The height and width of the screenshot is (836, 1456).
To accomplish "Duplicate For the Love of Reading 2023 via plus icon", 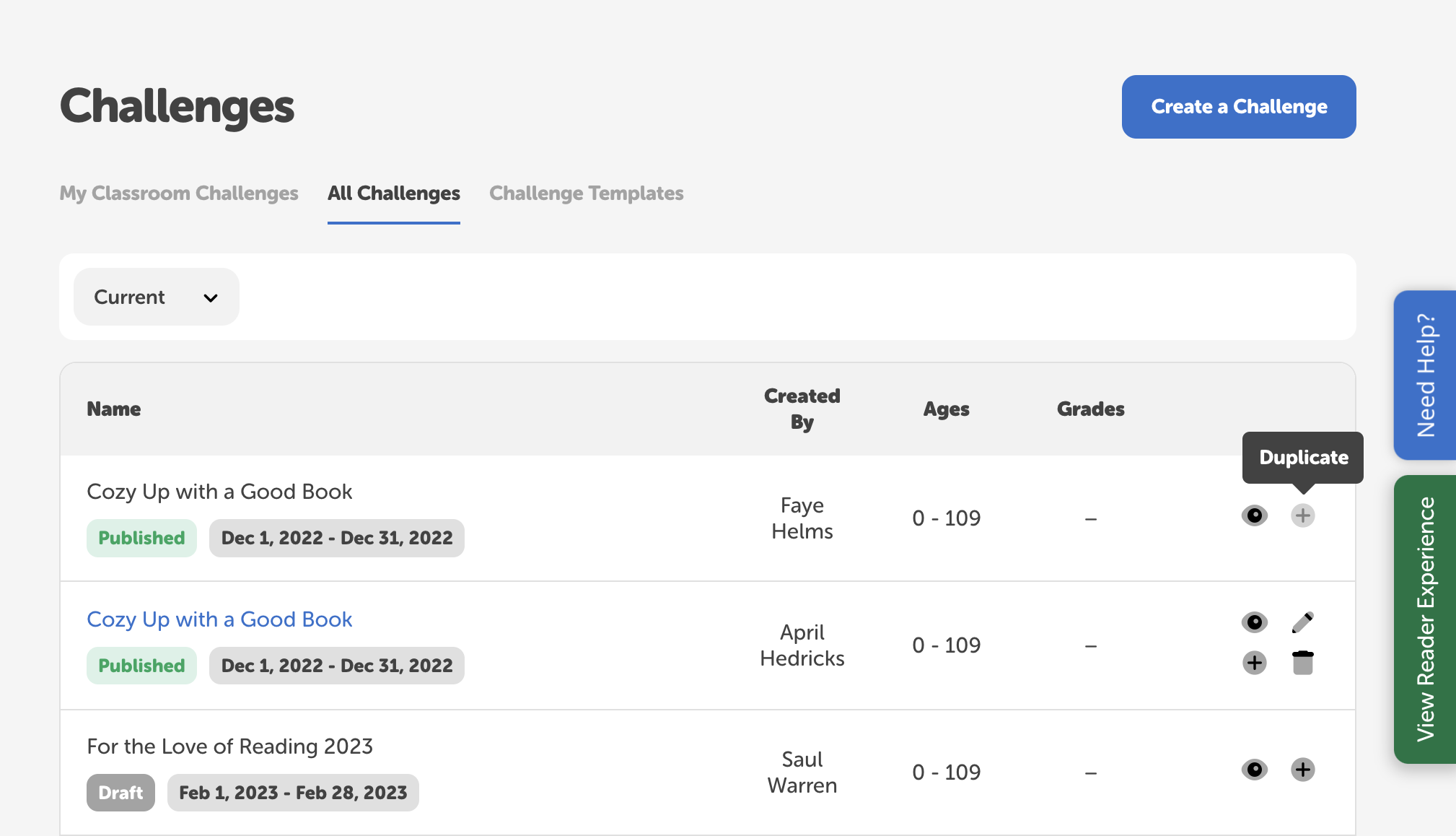I will 1303,770.
